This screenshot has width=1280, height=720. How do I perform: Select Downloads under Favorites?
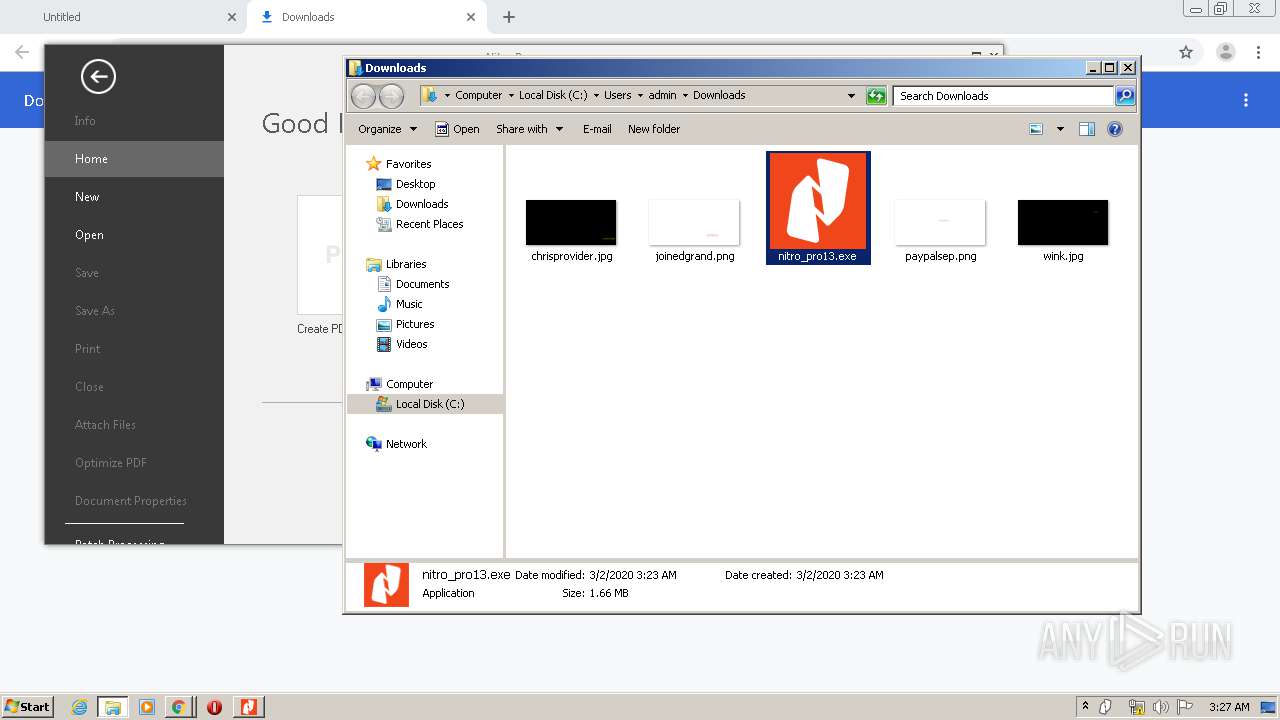412,204
